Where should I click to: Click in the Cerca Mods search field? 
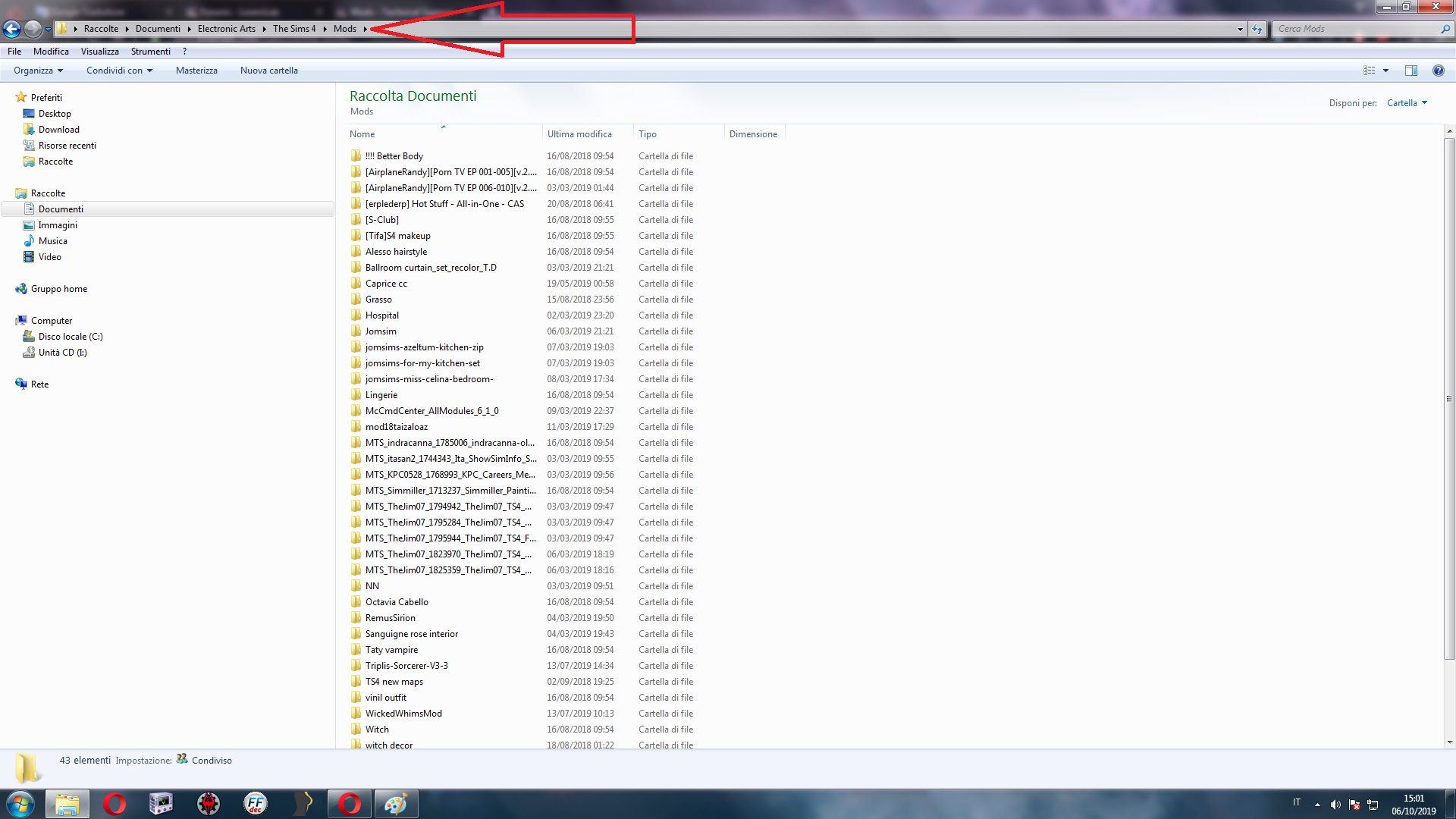(x=1362, y=29)
